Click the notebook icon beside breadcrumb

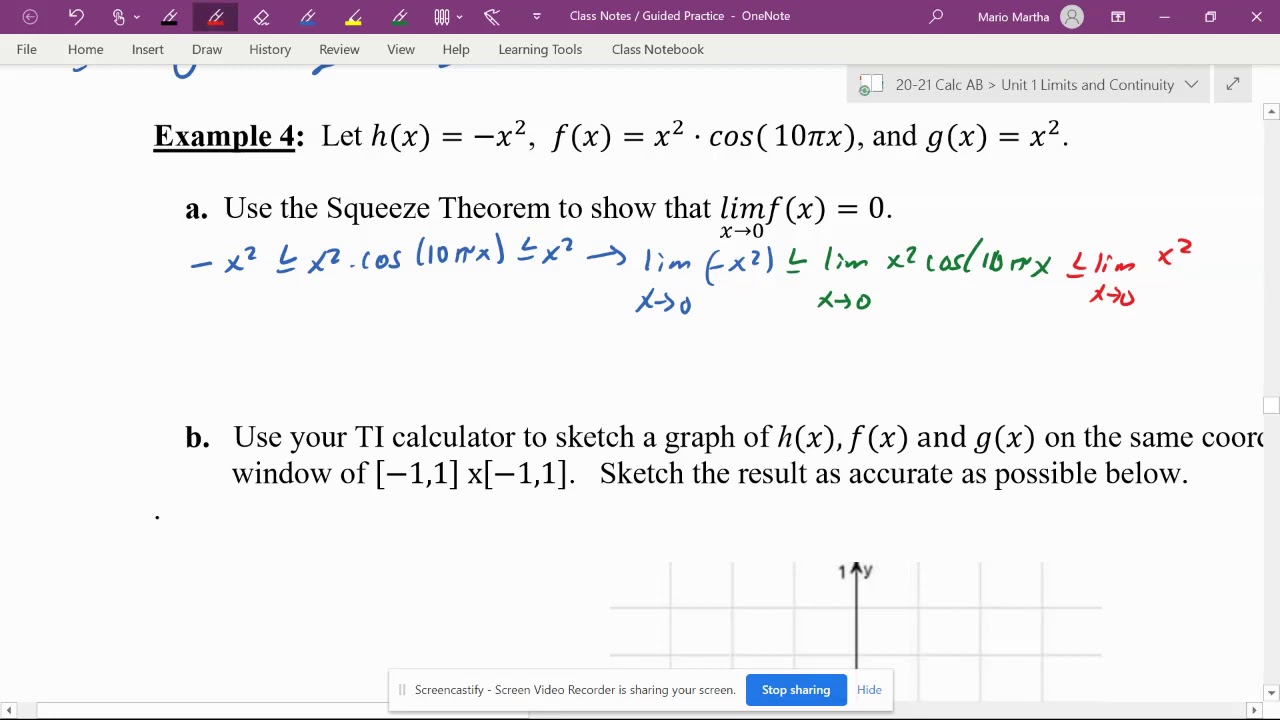tap(870, 85)
